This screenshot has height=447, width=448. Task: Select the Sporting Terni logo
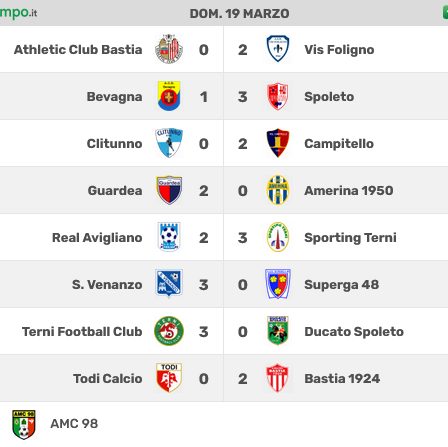278,237
